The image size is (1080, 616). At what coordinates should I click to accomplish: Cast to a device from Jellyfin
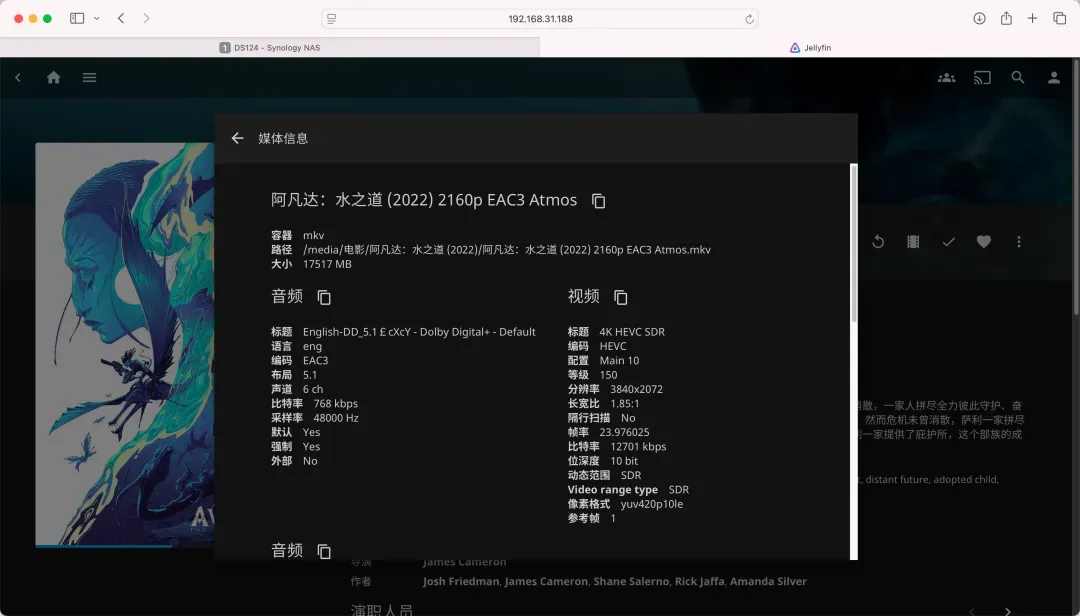pyautogui.click(x=982, y=78)
